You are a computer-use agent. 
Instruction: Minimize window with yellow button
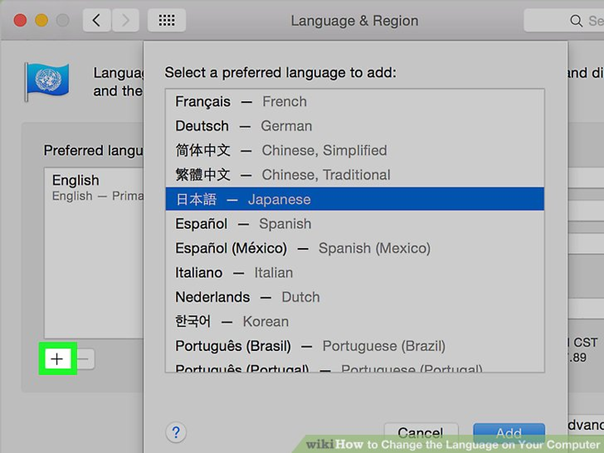pos(42,20)
